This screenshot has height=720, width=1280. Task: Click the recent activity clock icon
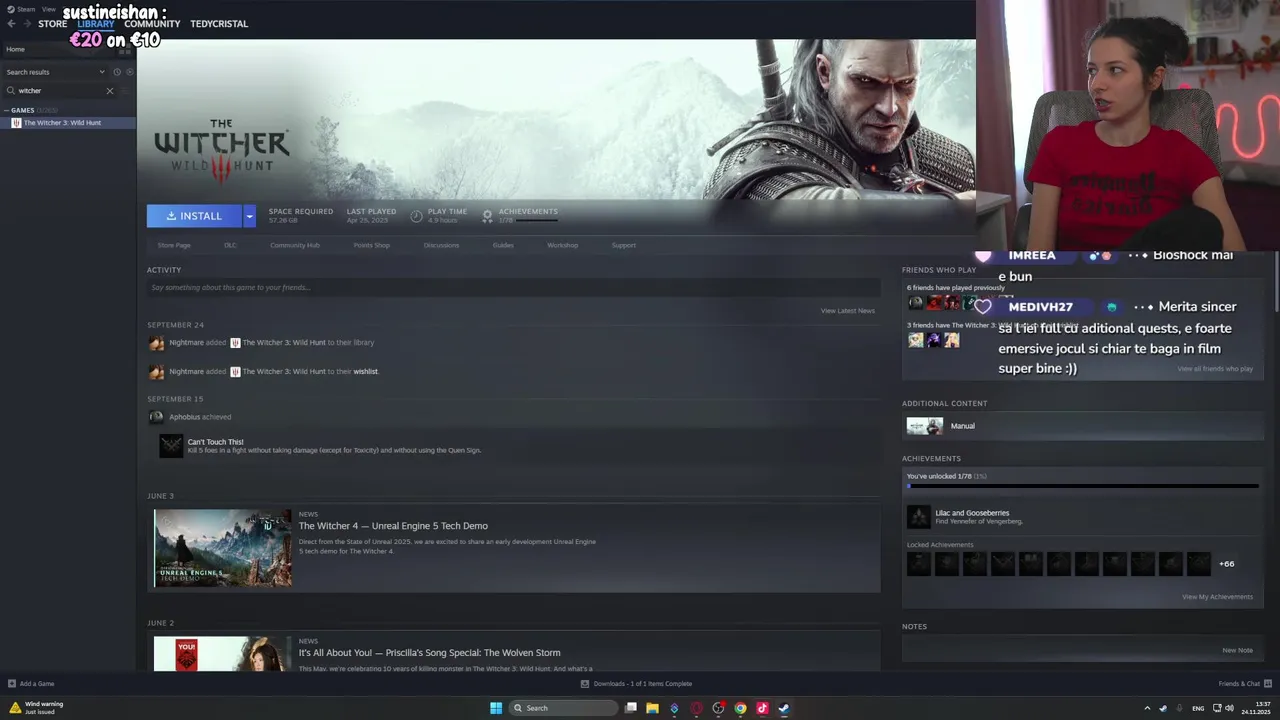click(x=117, y=72)
